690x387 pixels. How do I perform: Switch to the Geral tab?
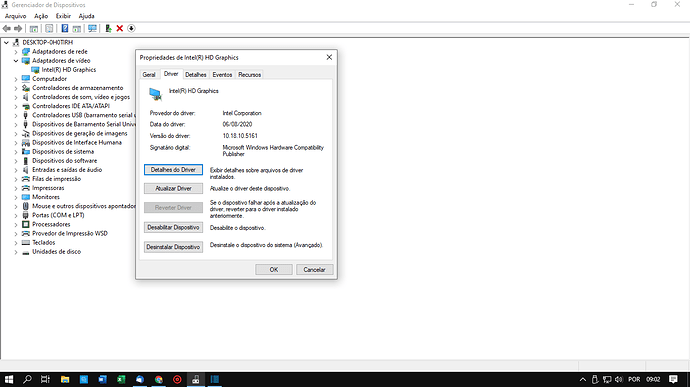[149, 75]
